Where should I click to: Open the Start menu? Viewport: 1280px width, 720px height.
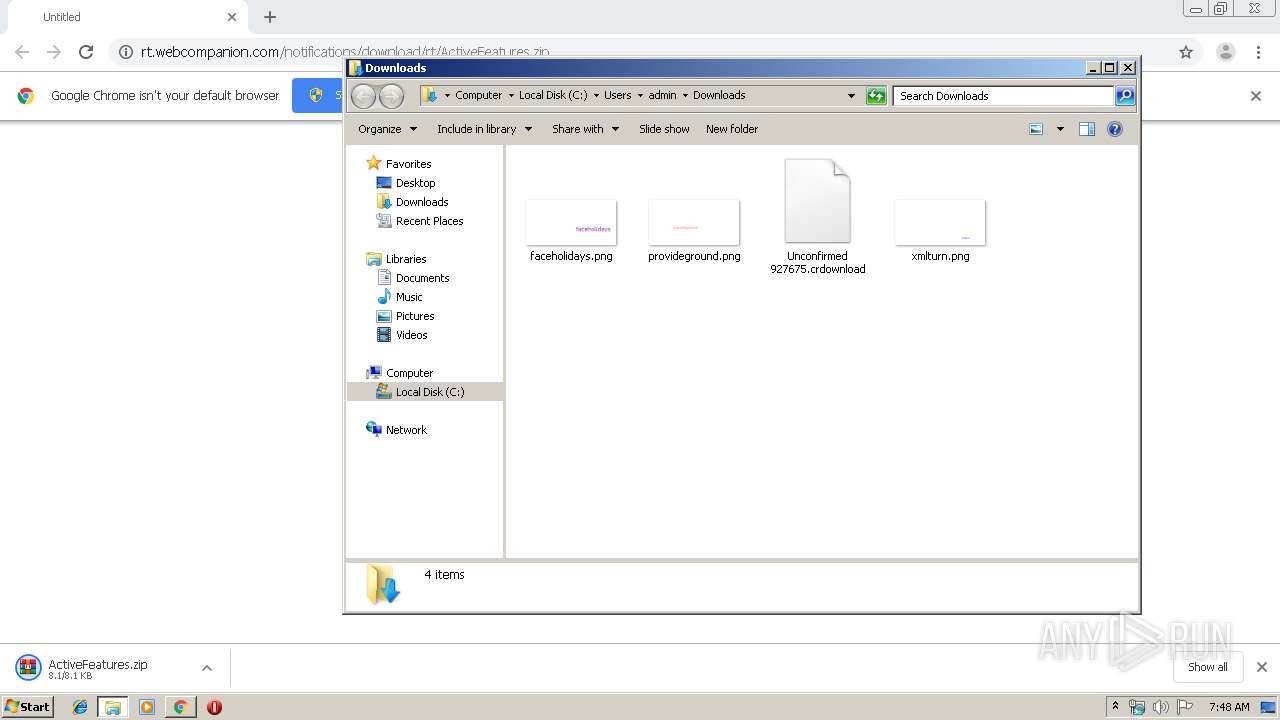(x=27, y=706)
